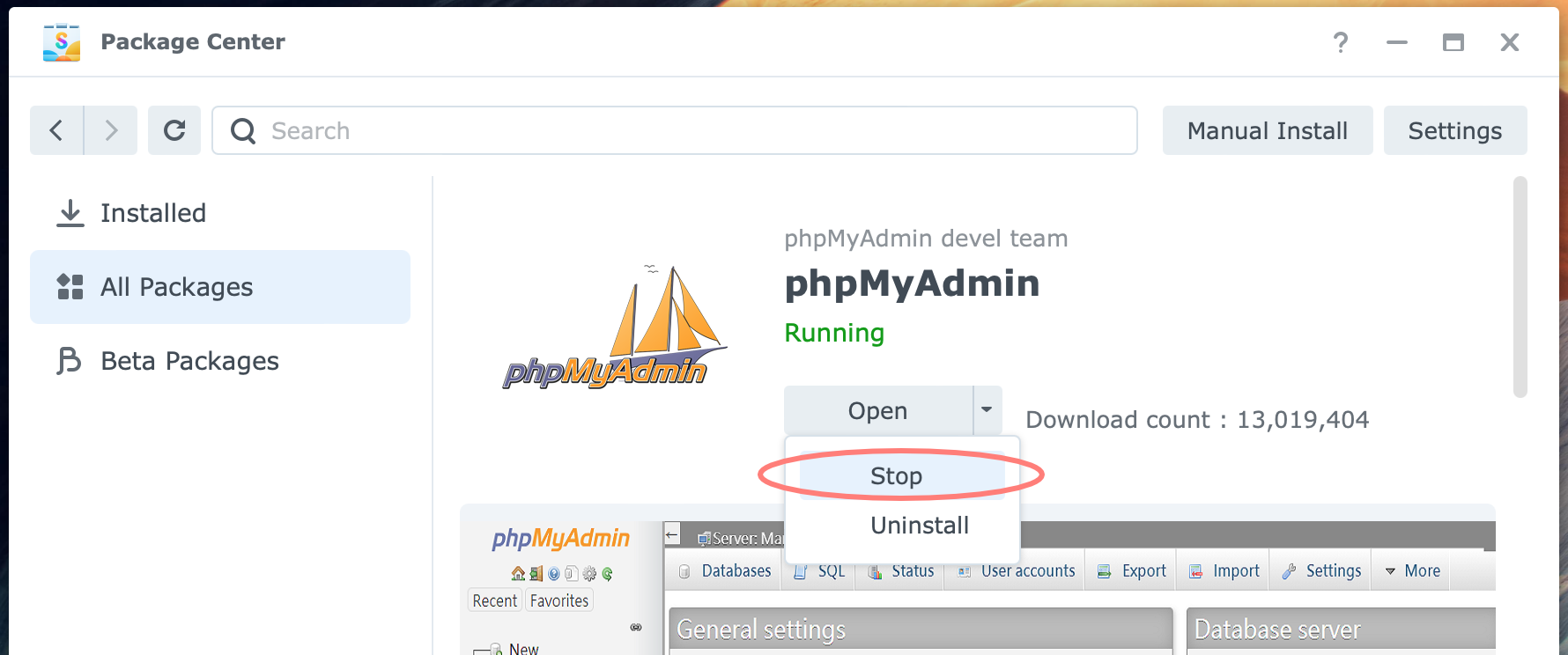Focus the Search input field
The image size is (1568, 655).
click(x=675, y=130)
